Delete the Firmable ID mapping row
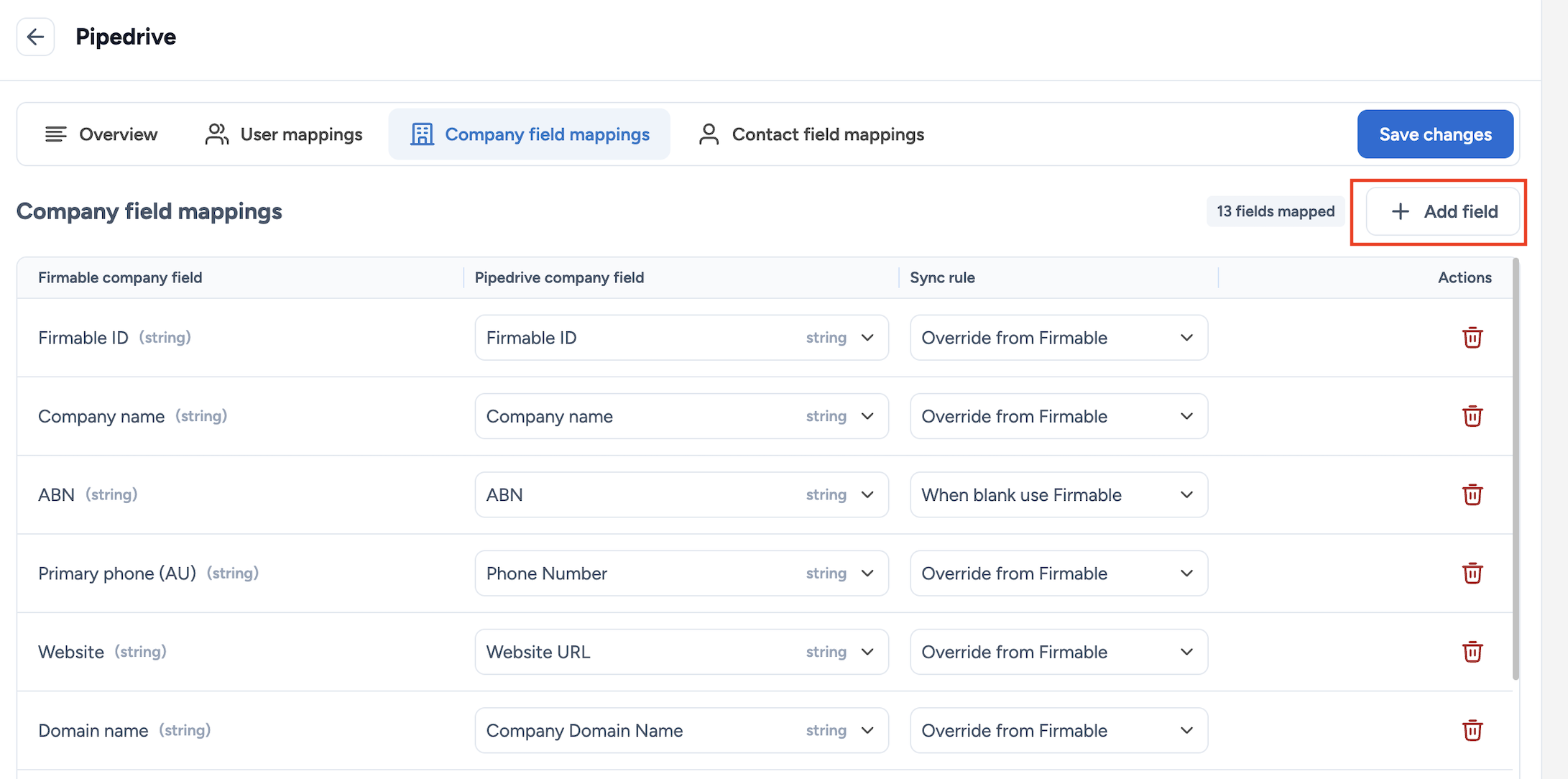The height and width of the screenshot is (779, 1568). pyautogui.click(x=1472, y=338)
